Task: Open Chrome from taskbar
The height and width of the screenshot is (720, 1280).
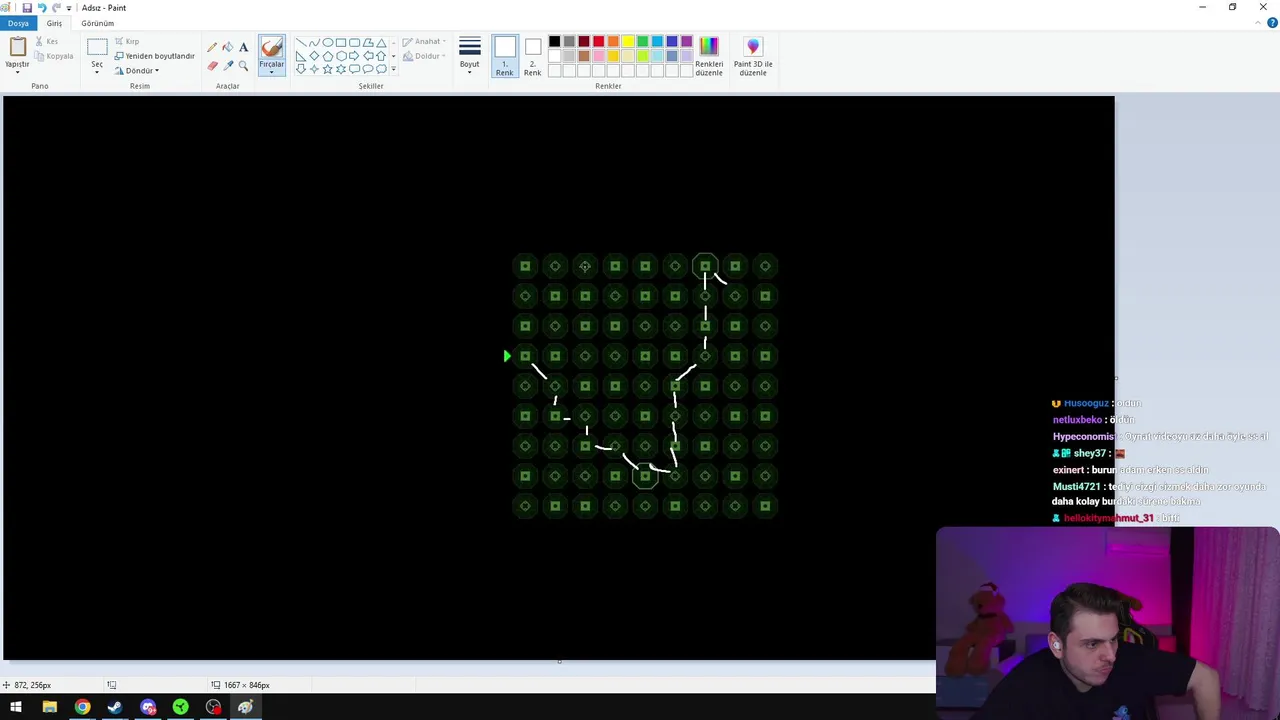Action: pyautogui.click(x=82, y=707)
